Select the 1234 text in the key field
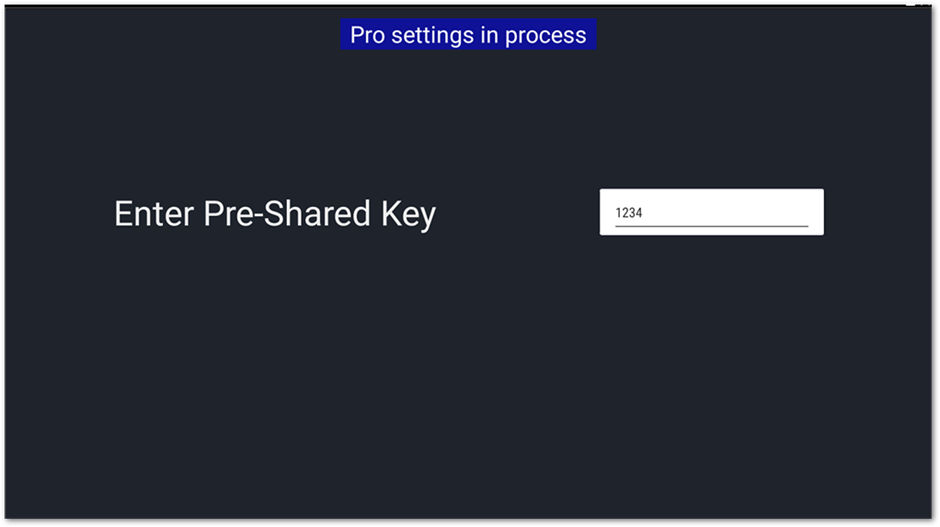 tap(629, 213)
